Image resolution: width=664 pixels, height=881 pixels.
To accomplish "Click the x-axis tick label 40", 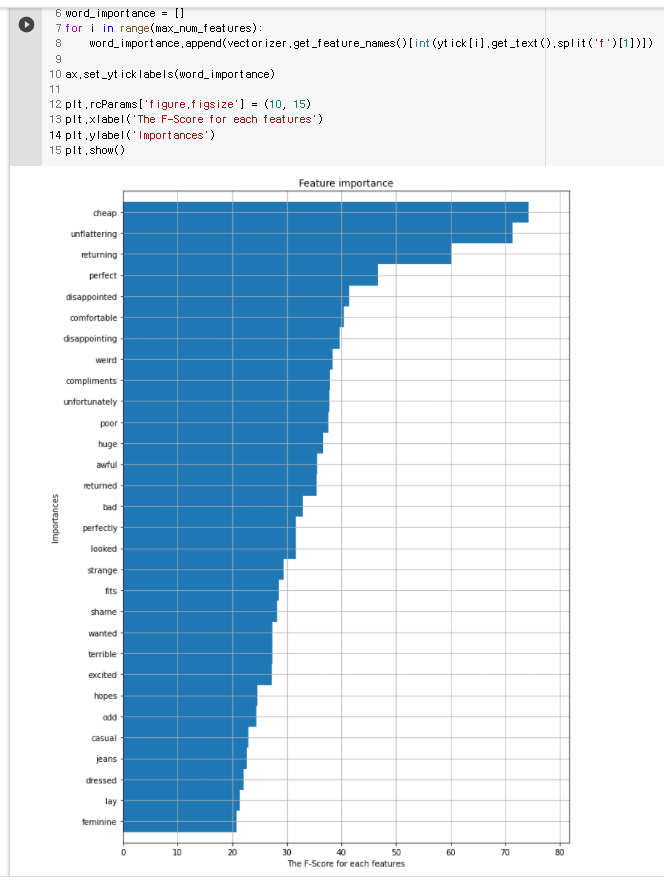I will 341,852.
